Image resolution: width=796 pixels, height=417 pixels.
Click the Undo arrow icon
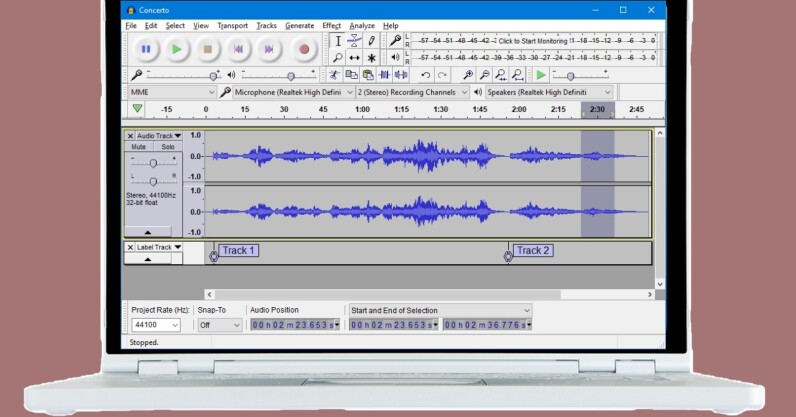[x=426, y=75]
